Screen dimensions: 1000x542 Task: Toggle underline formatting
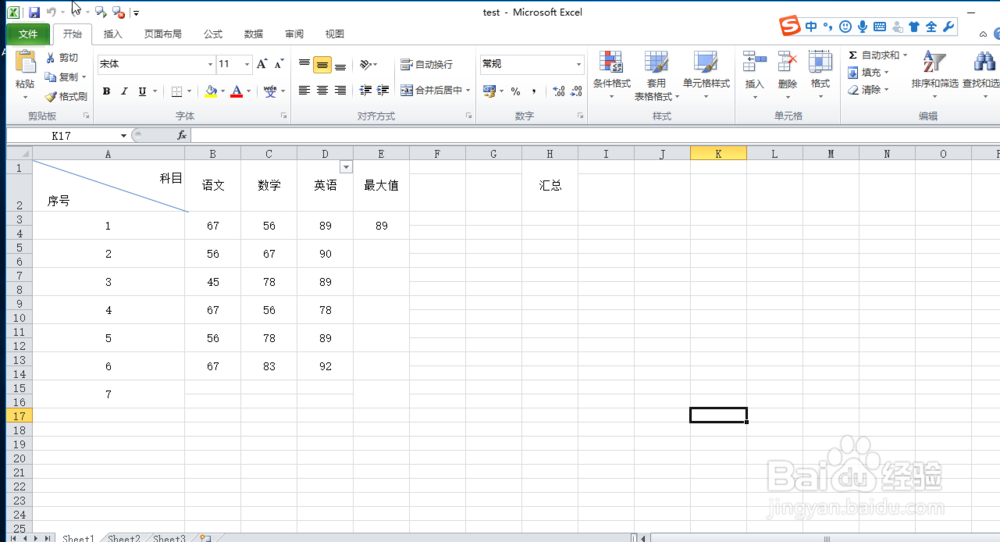pos(142,91)
